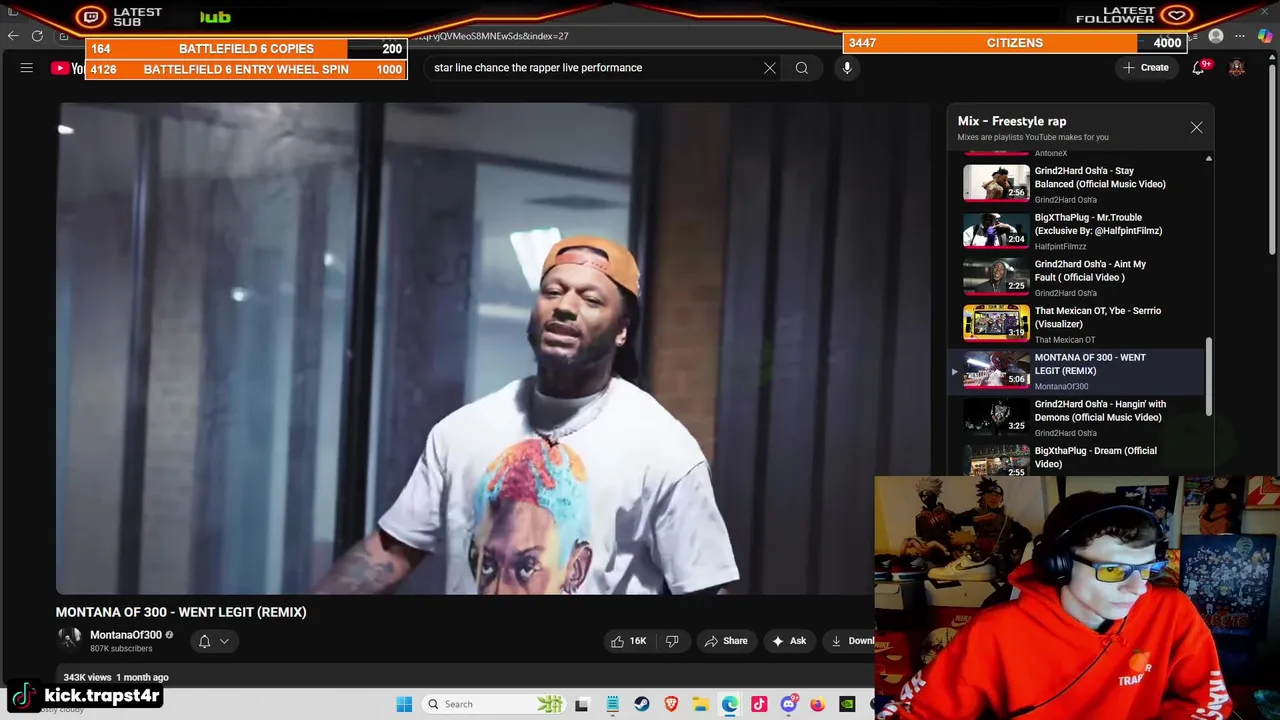Image resolution: width=1280 pixels, height=720 pixels.
Task: Open browser profile icon in toolbar
Action: click(1216, 36)
